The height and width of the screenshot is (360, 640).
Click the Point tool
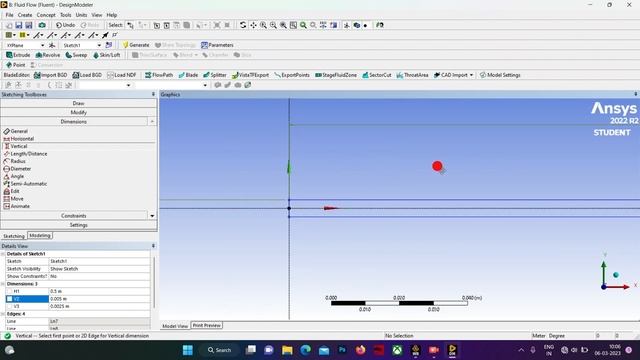(x=16, y=65)
